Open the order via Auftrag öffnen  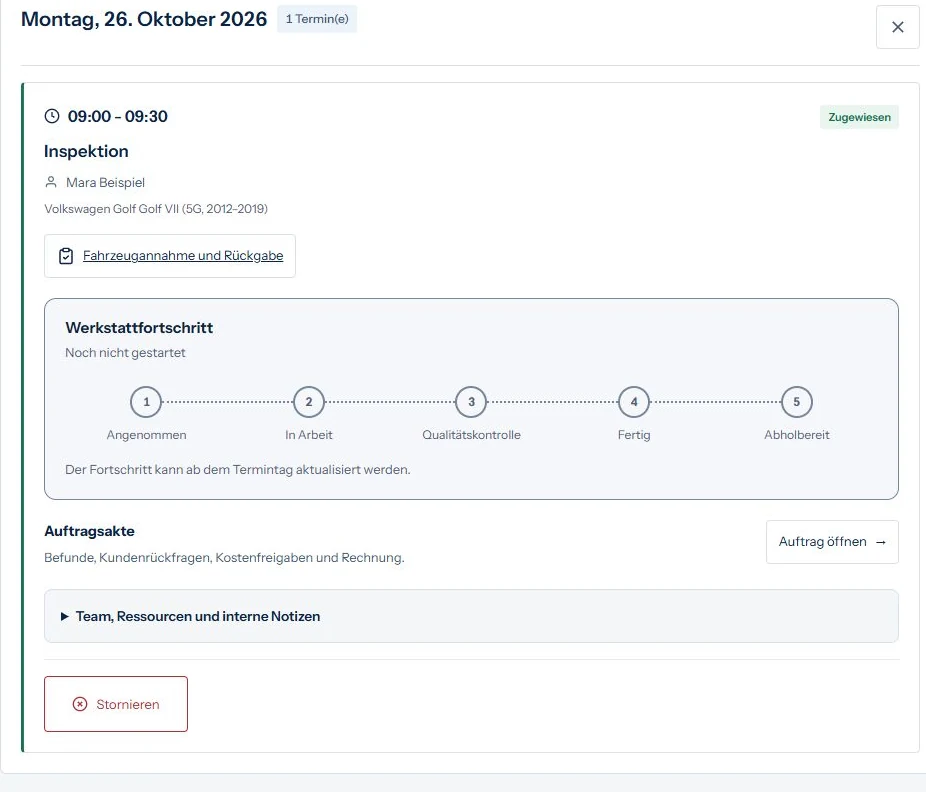point(832,542)
